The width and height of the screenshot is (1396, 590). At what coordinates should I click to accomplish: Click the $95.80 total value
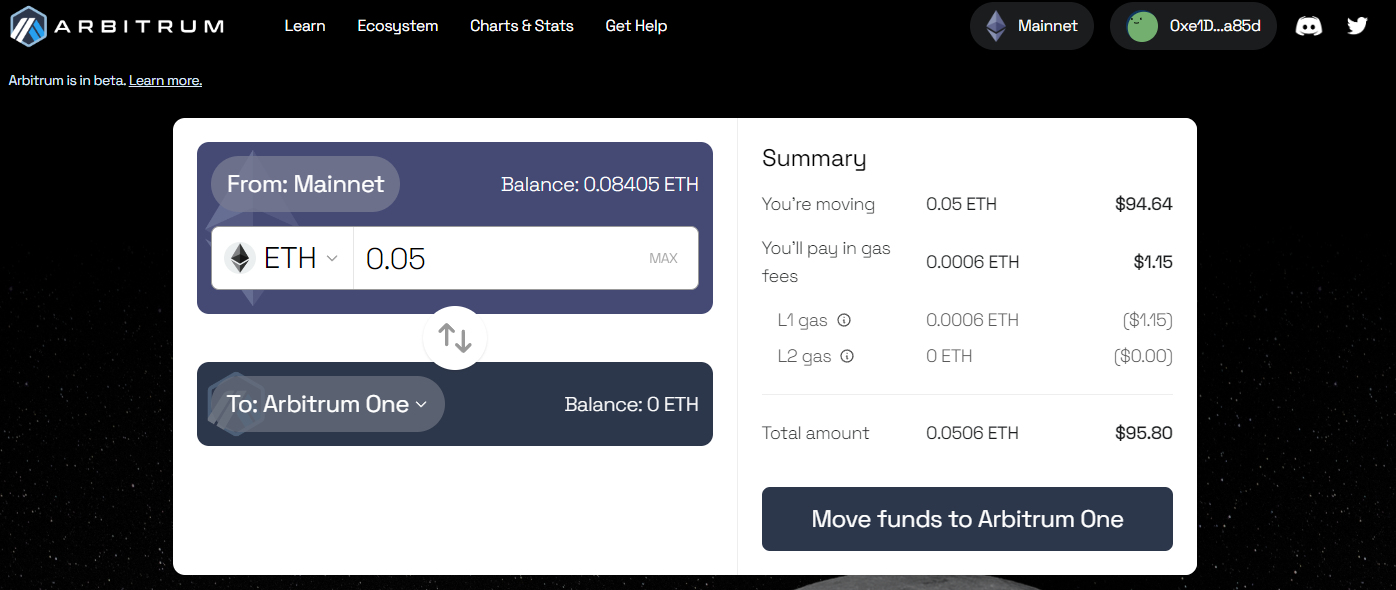pyautogui.click(x=1143, y=433)
